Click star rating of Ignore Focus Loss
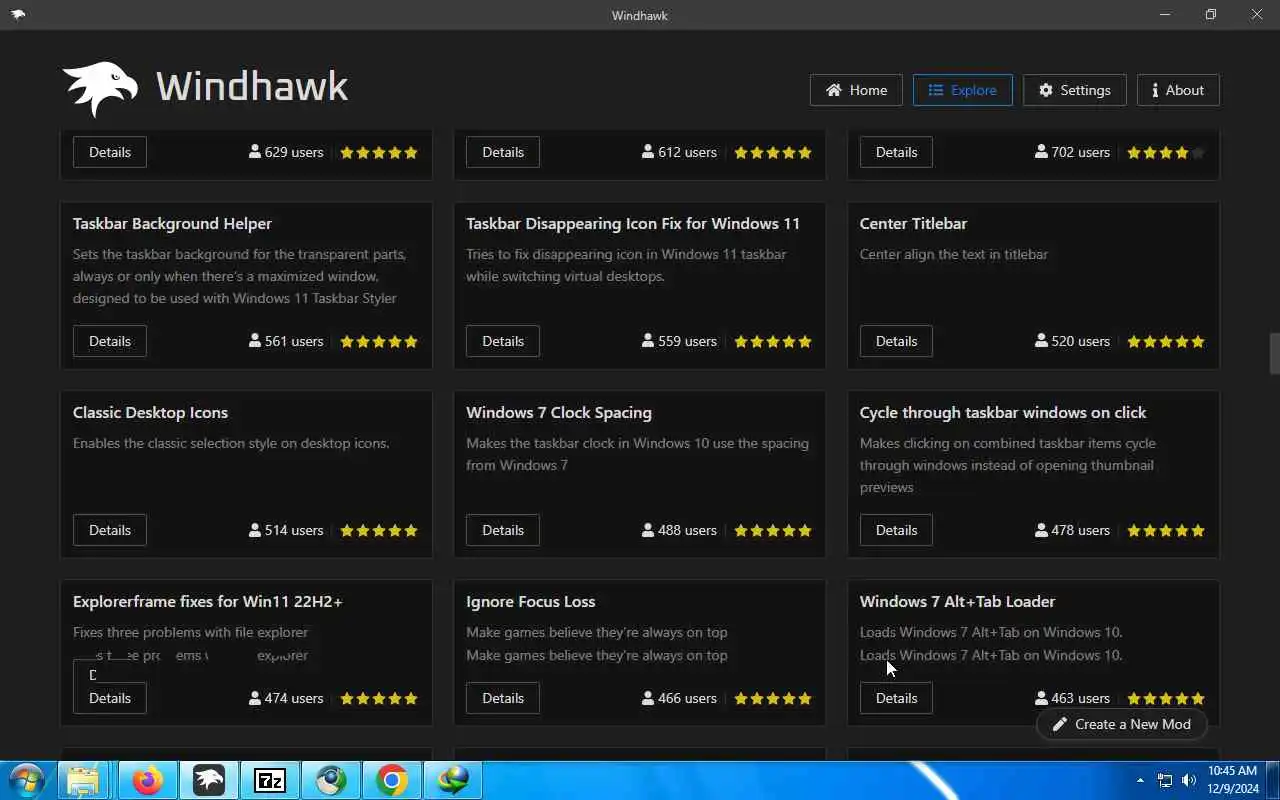 pos(772,698)
